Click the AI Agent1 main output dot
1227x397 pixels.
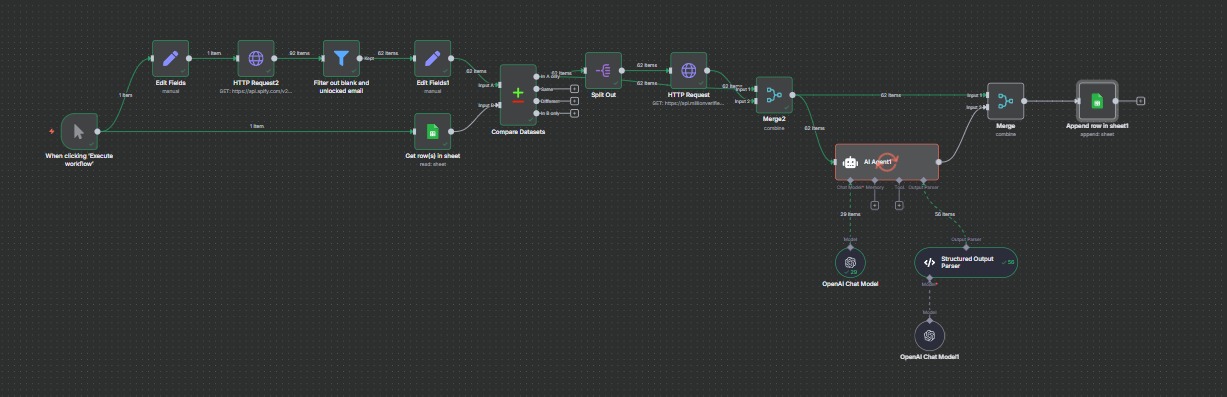[939, 162]
